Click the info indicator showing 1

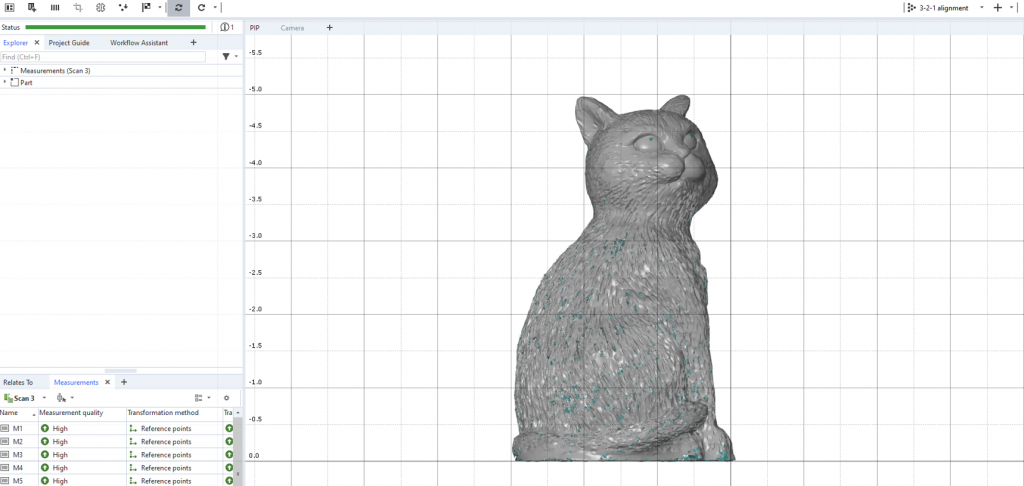(227, 27)
